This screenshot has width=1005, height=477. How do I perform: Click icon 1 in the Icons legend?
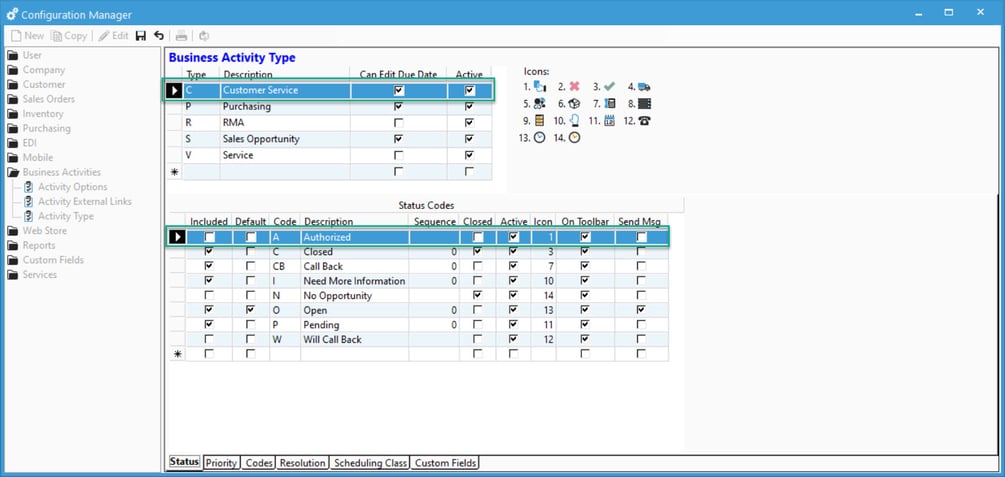540,87
